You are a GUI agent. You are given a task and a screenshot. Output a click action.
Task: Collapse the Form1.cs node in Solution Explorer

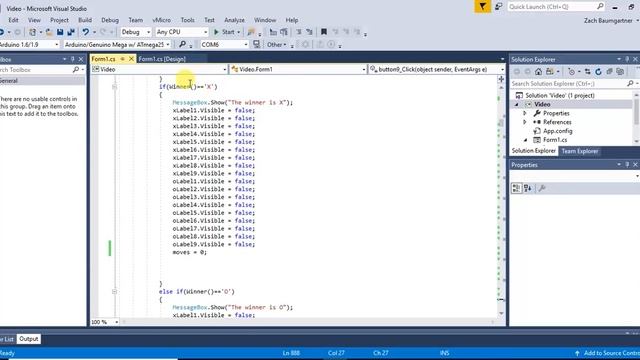525,140
